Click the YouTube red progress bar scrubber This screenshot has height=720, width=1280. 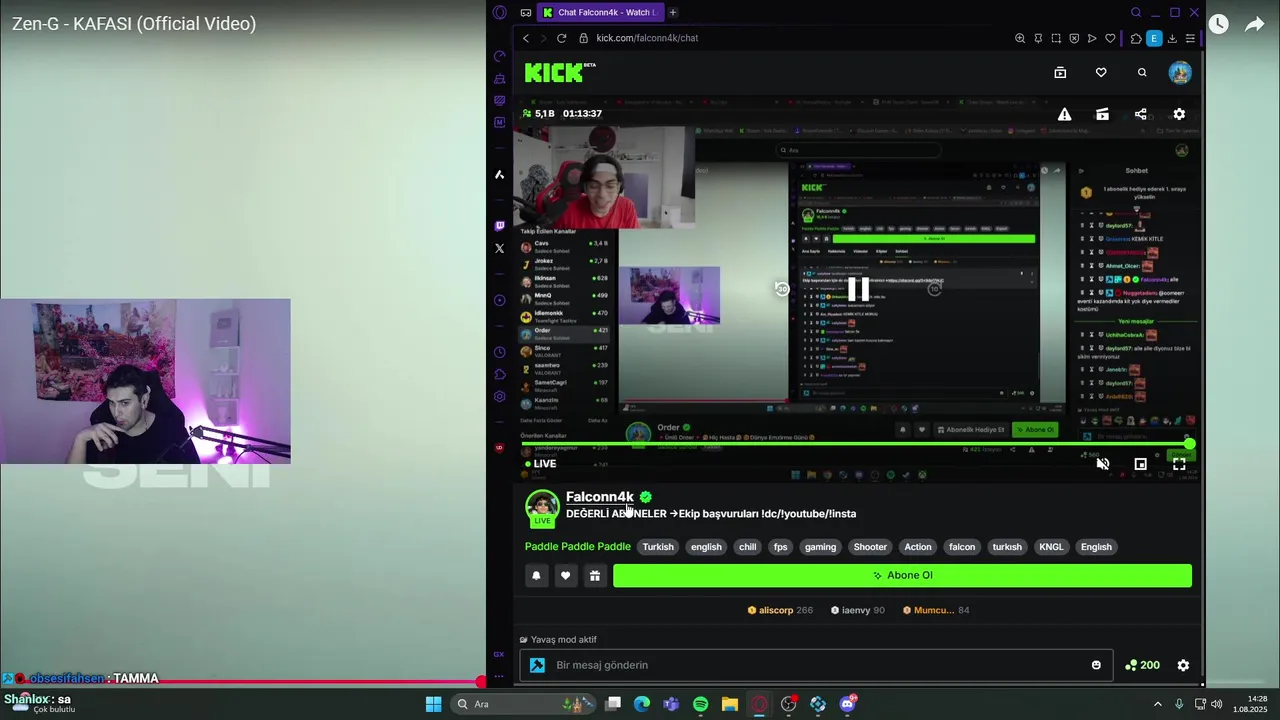(482, 682)
